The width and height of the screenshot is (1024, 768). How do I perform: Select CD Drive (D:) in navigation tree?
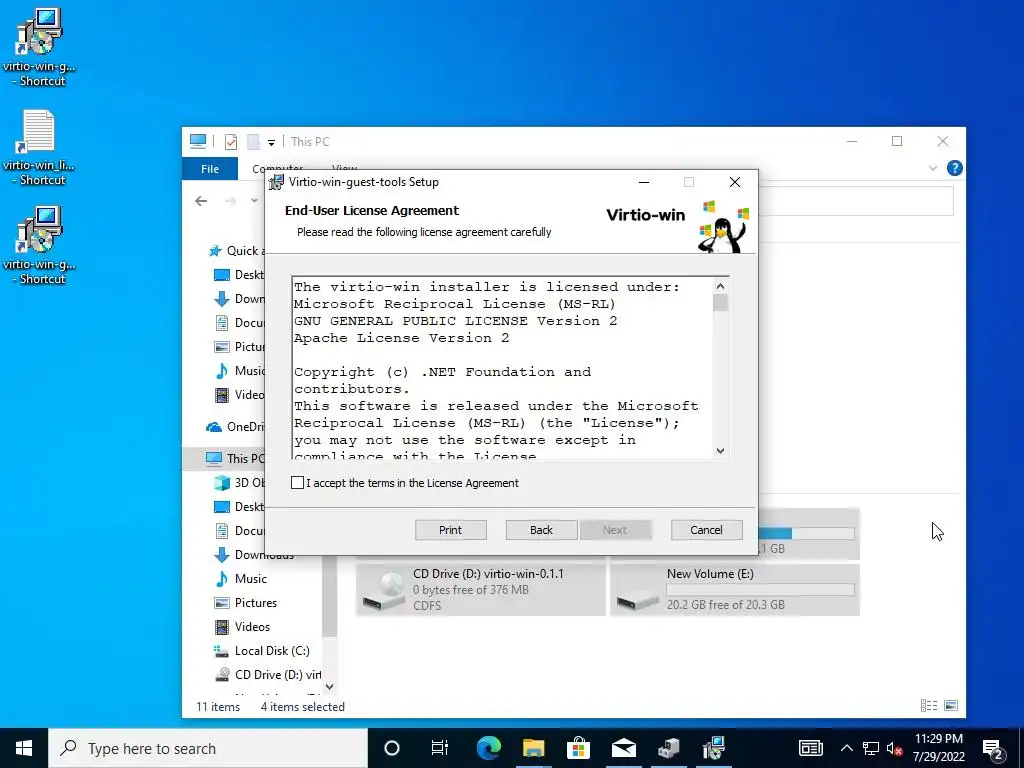click(268, 675)
